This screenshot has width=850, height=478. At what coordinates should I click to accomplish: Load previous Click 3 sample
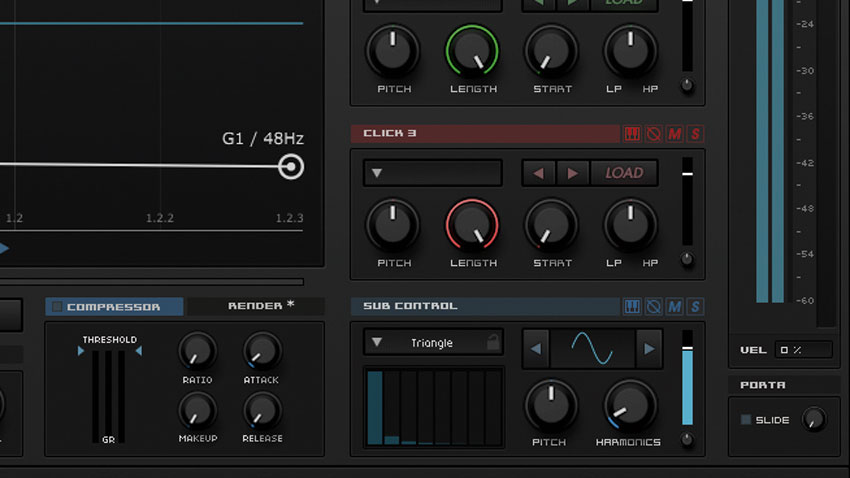point(538,173)
